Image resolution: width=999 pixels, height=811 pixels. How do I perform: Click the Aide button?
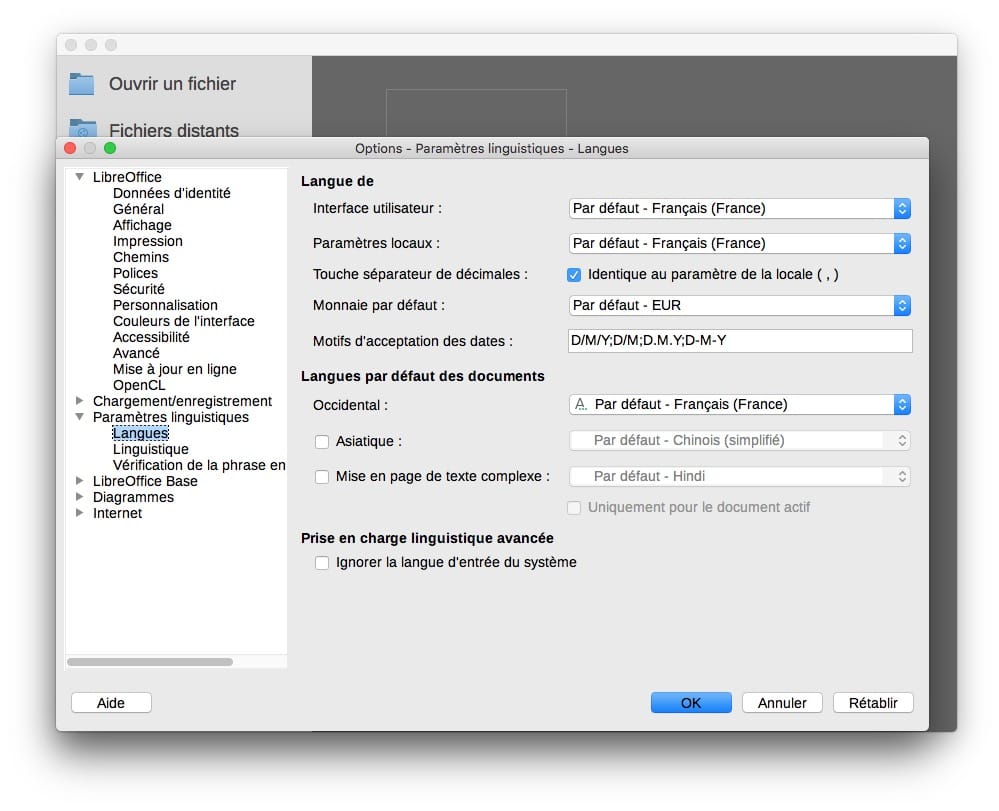111,703
